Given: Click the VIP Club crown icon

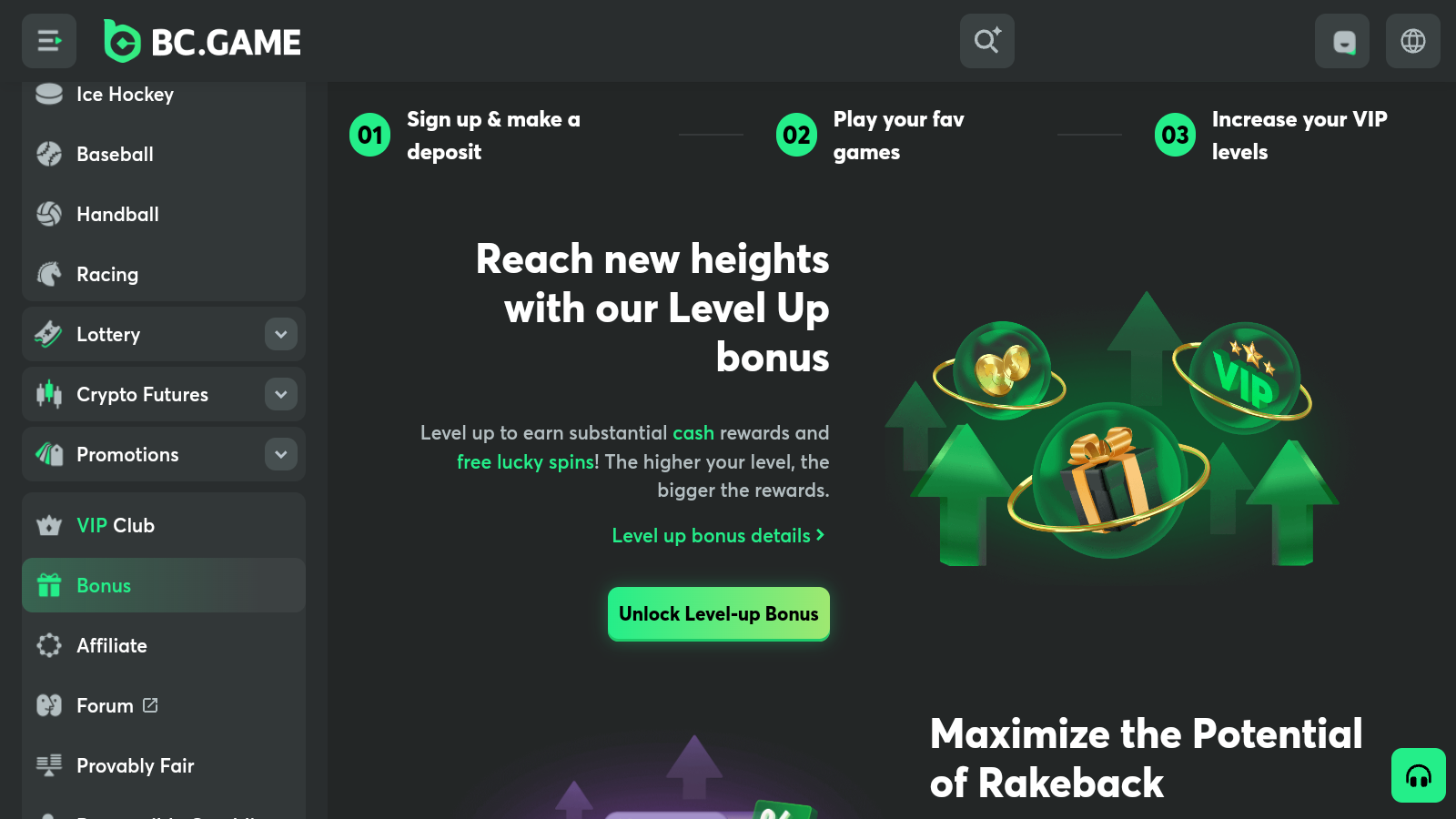Looking at the screenshot, I should pos(49,525).
